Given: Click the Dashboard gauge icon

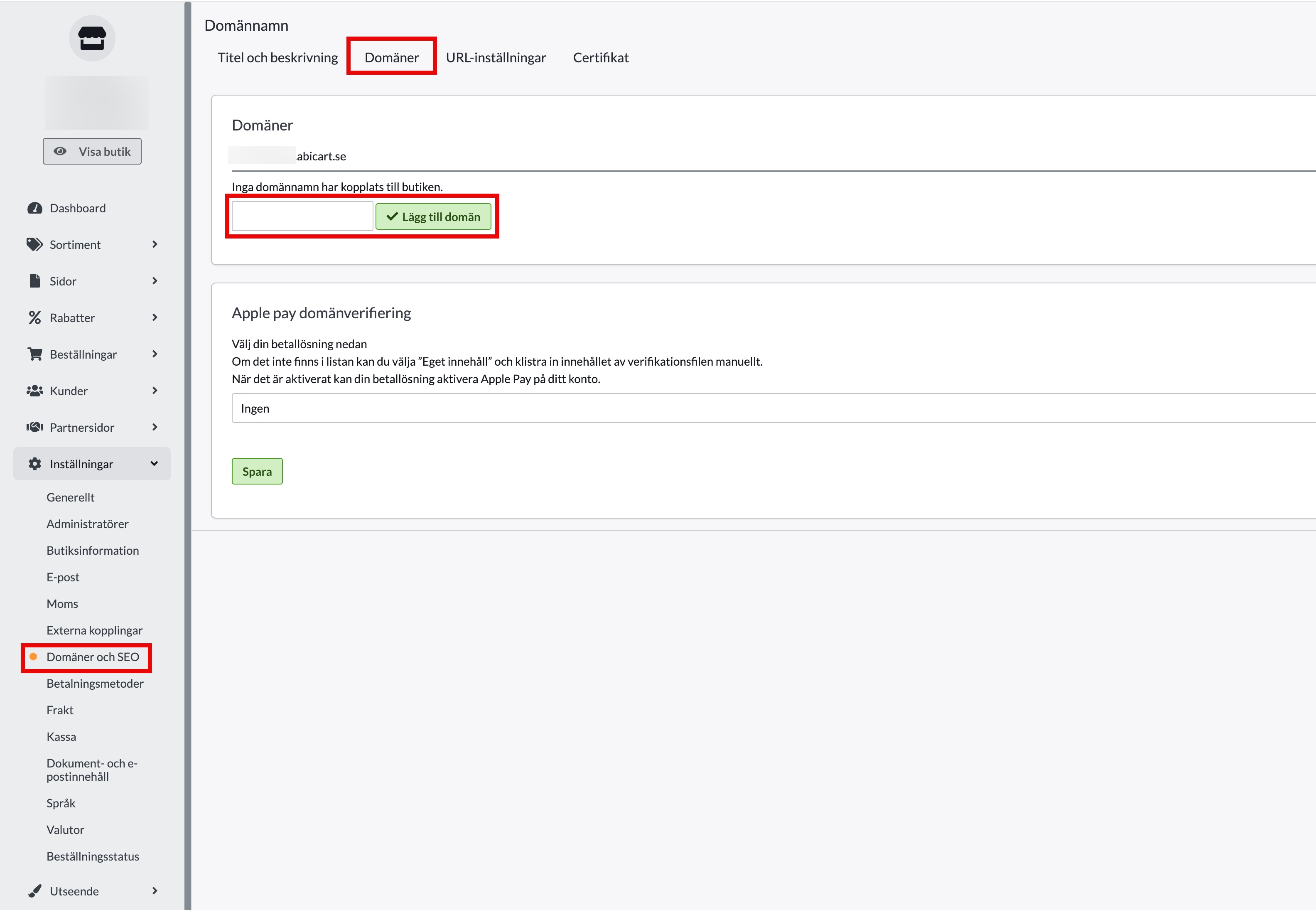Looking at the screenshot, I should tap(35, 208).
